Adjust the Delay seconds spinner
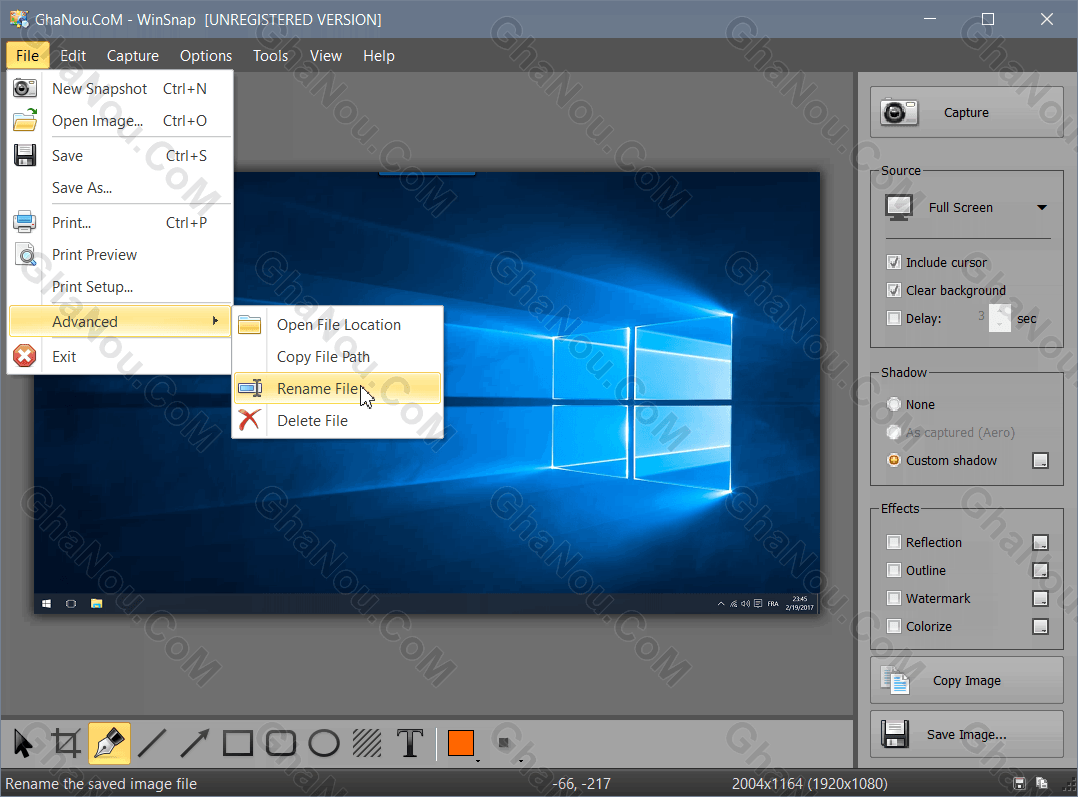1078x797 pixels. (x=1000, y=318)
